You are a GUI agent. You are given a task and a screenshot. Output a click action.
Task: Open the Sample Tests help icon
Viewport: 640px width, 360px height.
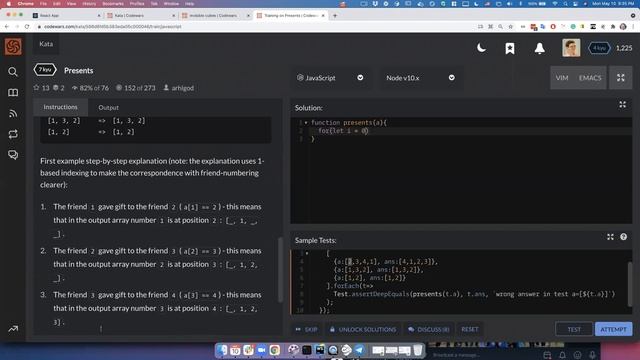[x=624, y=237]
